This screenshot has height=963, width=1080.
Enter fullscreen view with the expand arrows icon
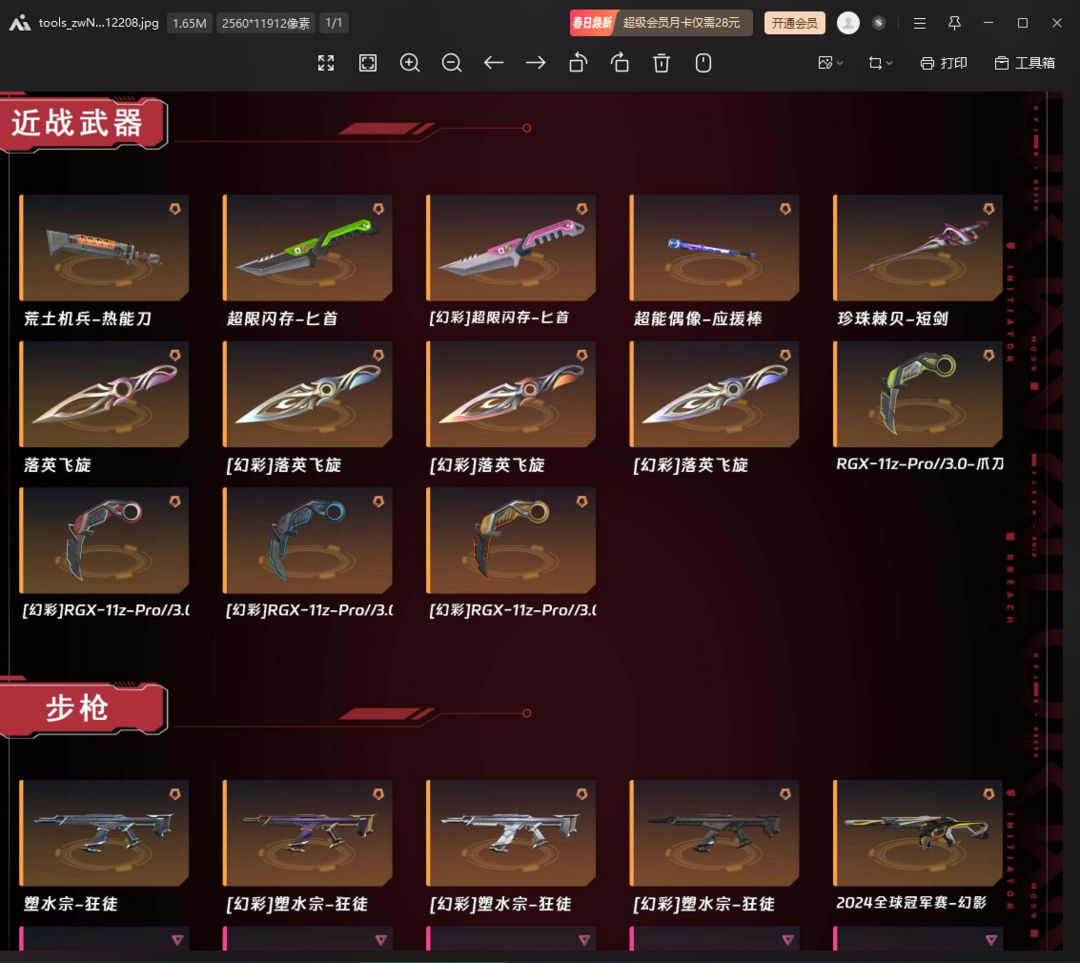pyautogui.click(x=326, y=63)
